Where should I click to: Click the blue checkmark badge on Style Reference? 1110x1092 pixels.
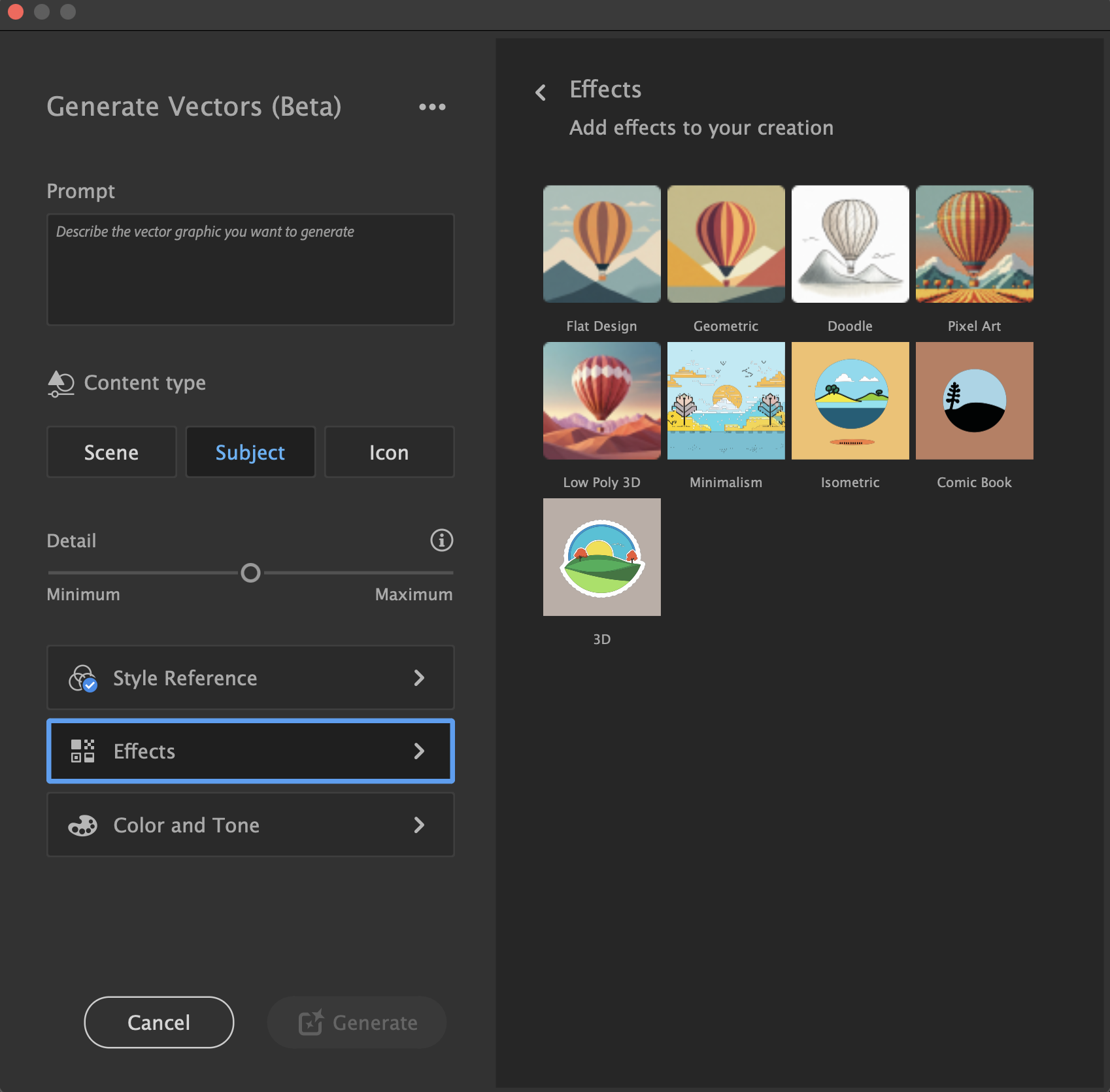(90, 685)
